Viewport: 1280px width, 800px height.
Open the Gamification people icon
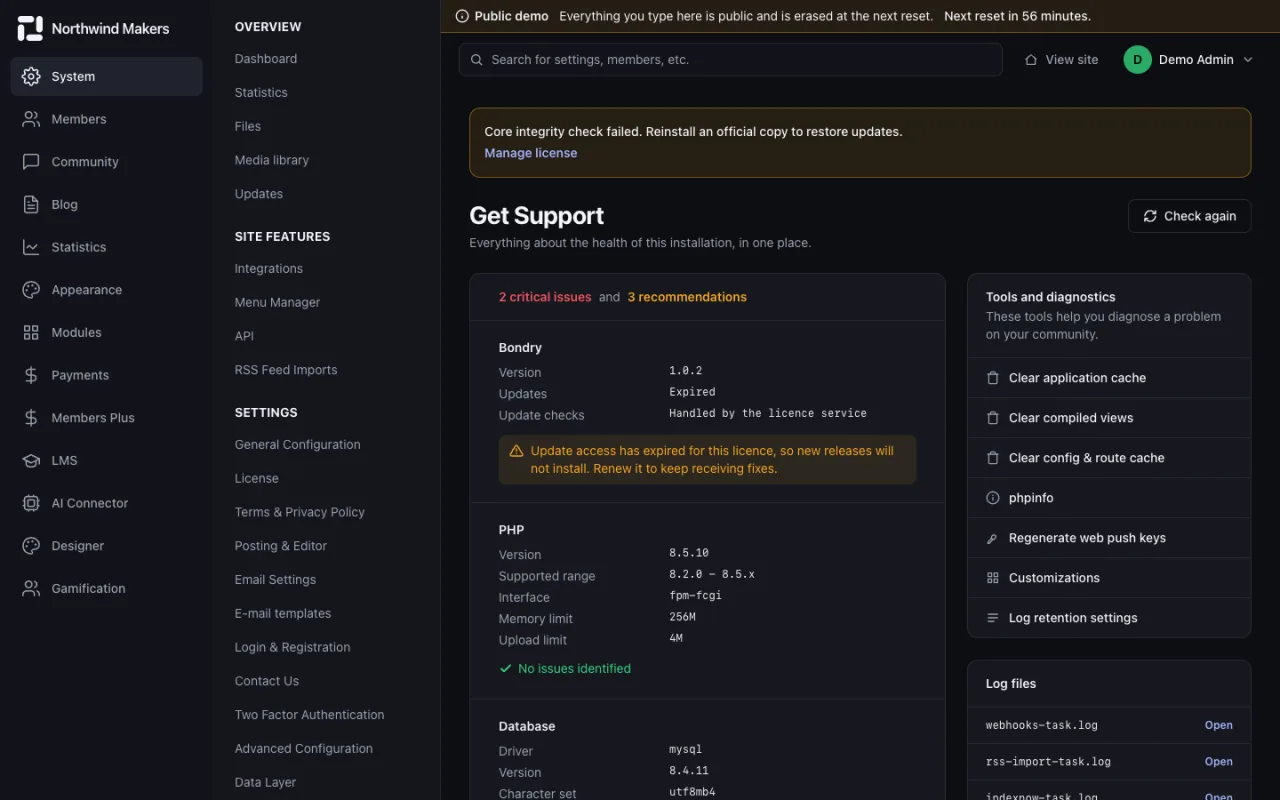coord(31,589)
